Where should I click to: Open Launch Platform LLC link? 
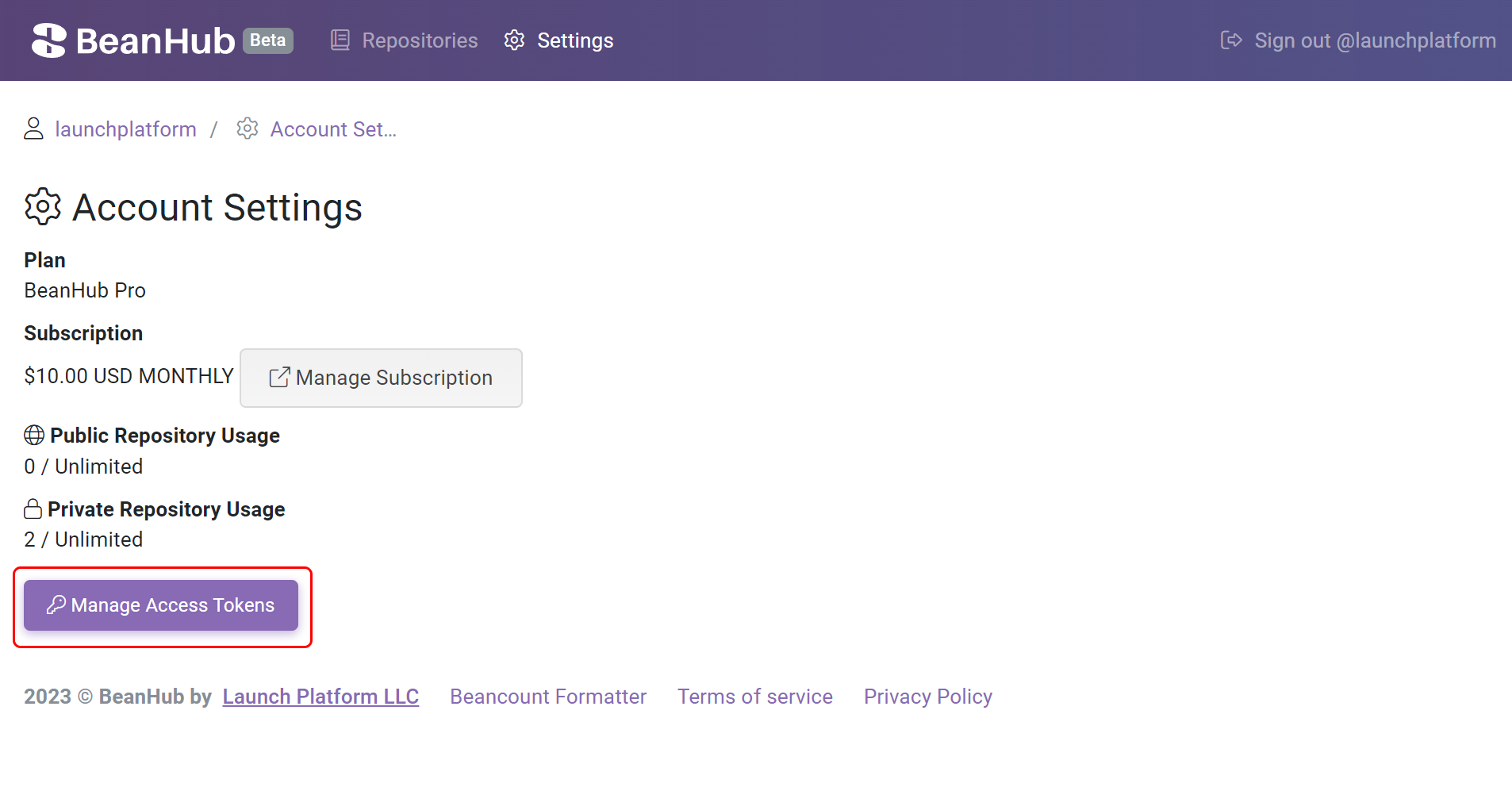[320, 697]
